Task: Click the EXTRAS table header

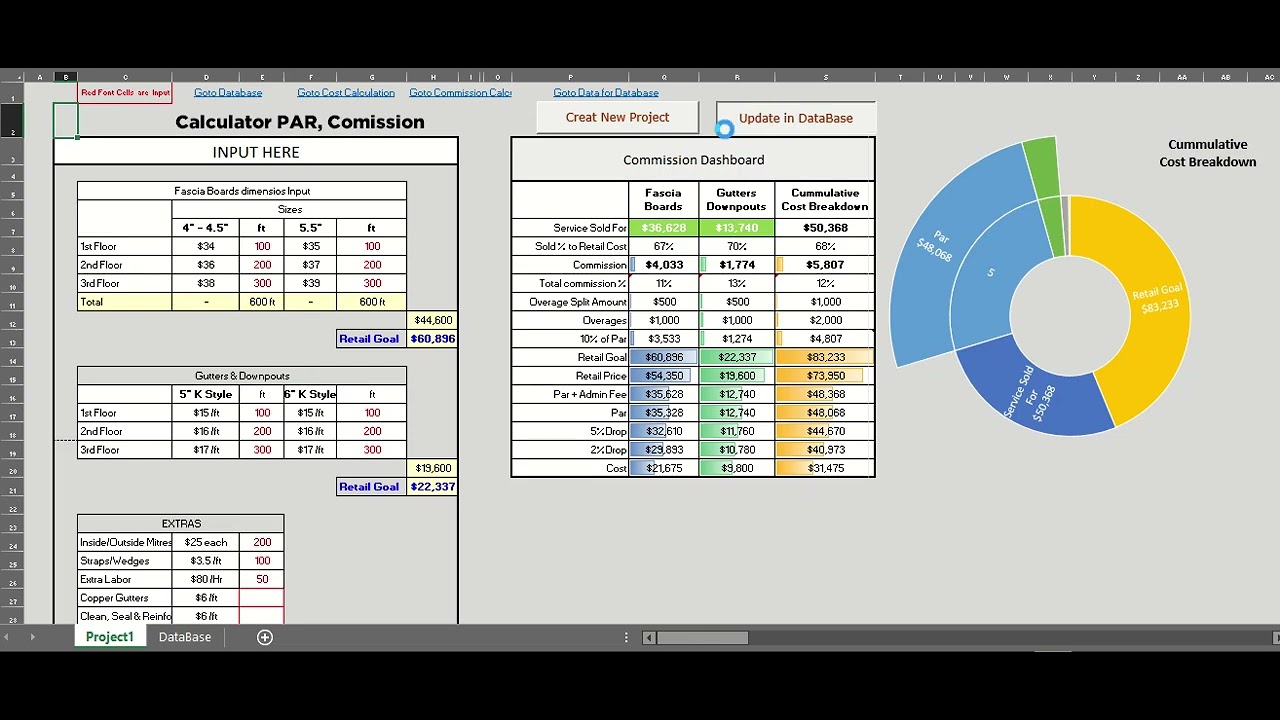Action: 181,524
